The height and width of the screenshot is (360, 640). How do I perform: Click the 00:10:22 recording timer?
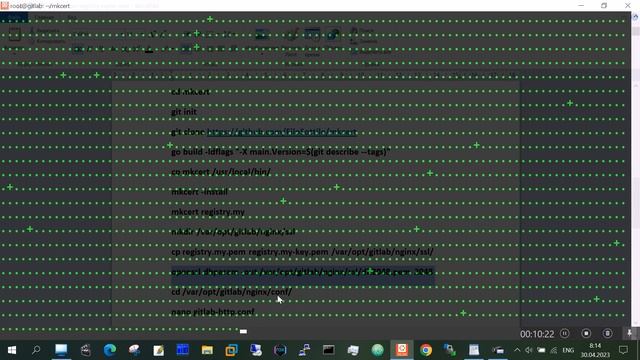click(537, 334)
